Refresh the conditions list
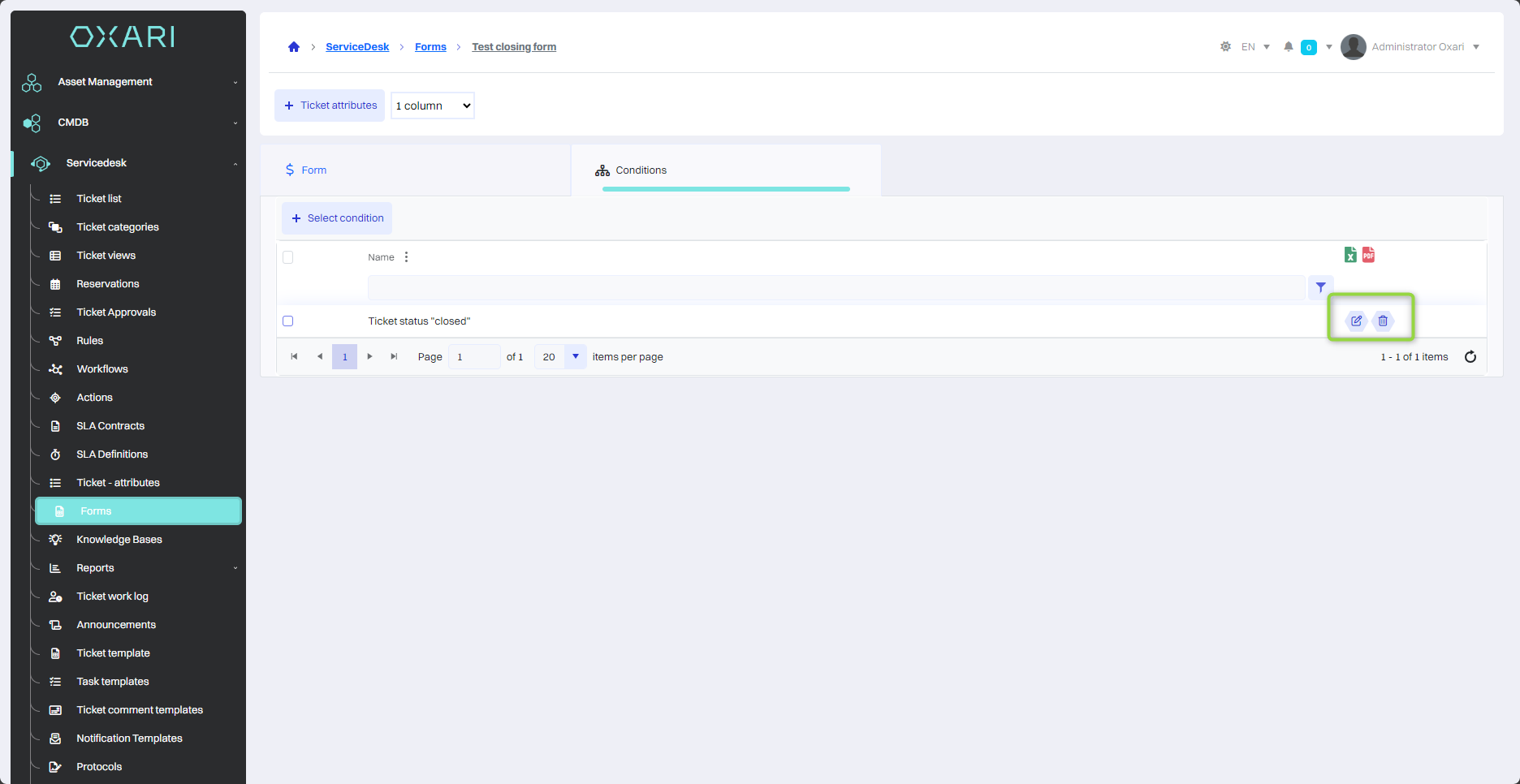This screenshot has width=1520, height=784. point(1470,357)
